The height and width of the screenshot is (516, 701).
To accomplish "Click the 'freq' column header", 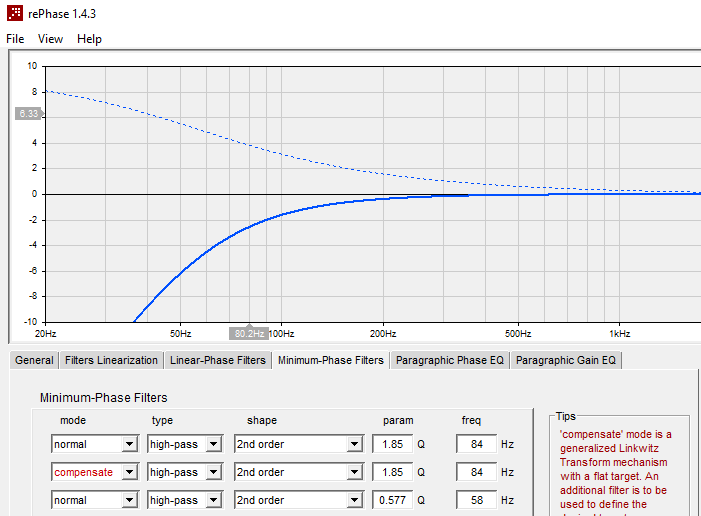I will 471,420.
